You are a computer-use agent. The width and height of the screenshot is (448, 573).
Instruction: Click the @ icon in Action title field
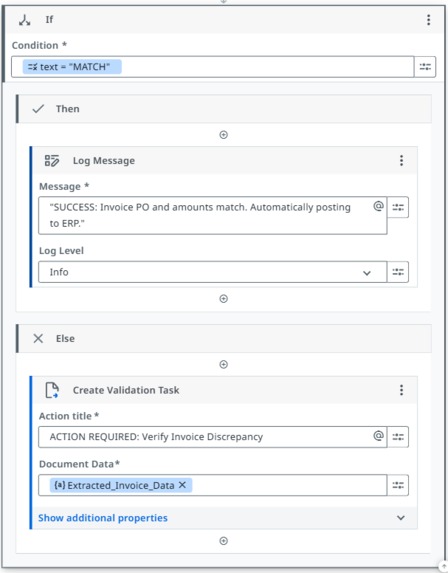(x=378, y=436)
